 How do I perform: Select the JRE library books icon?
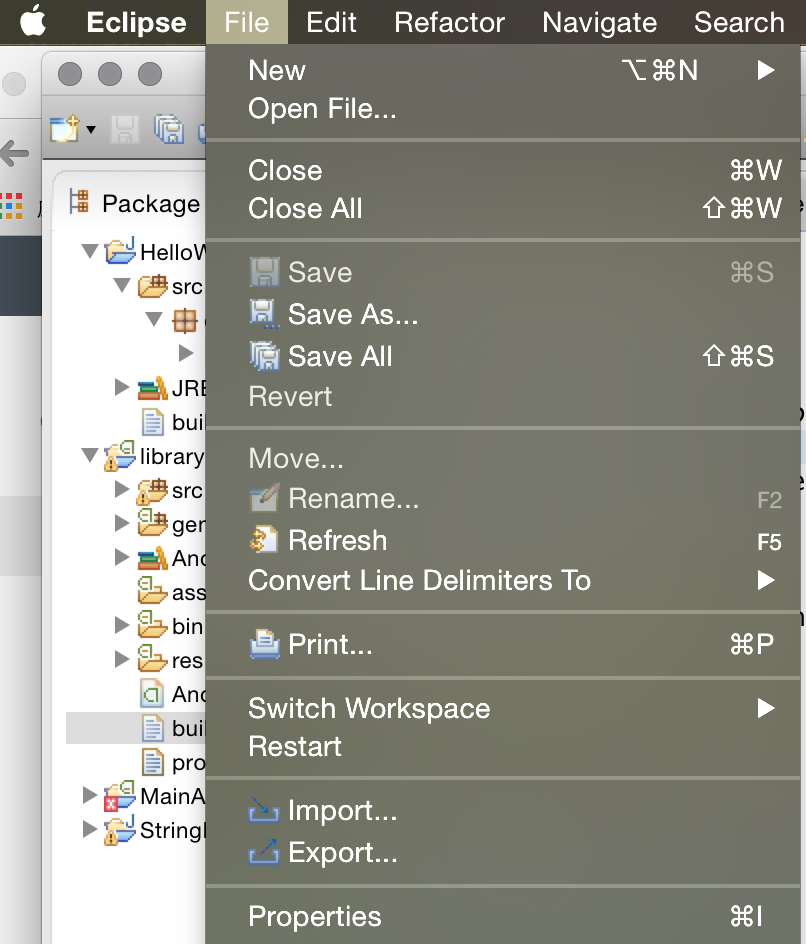point(153,388)
